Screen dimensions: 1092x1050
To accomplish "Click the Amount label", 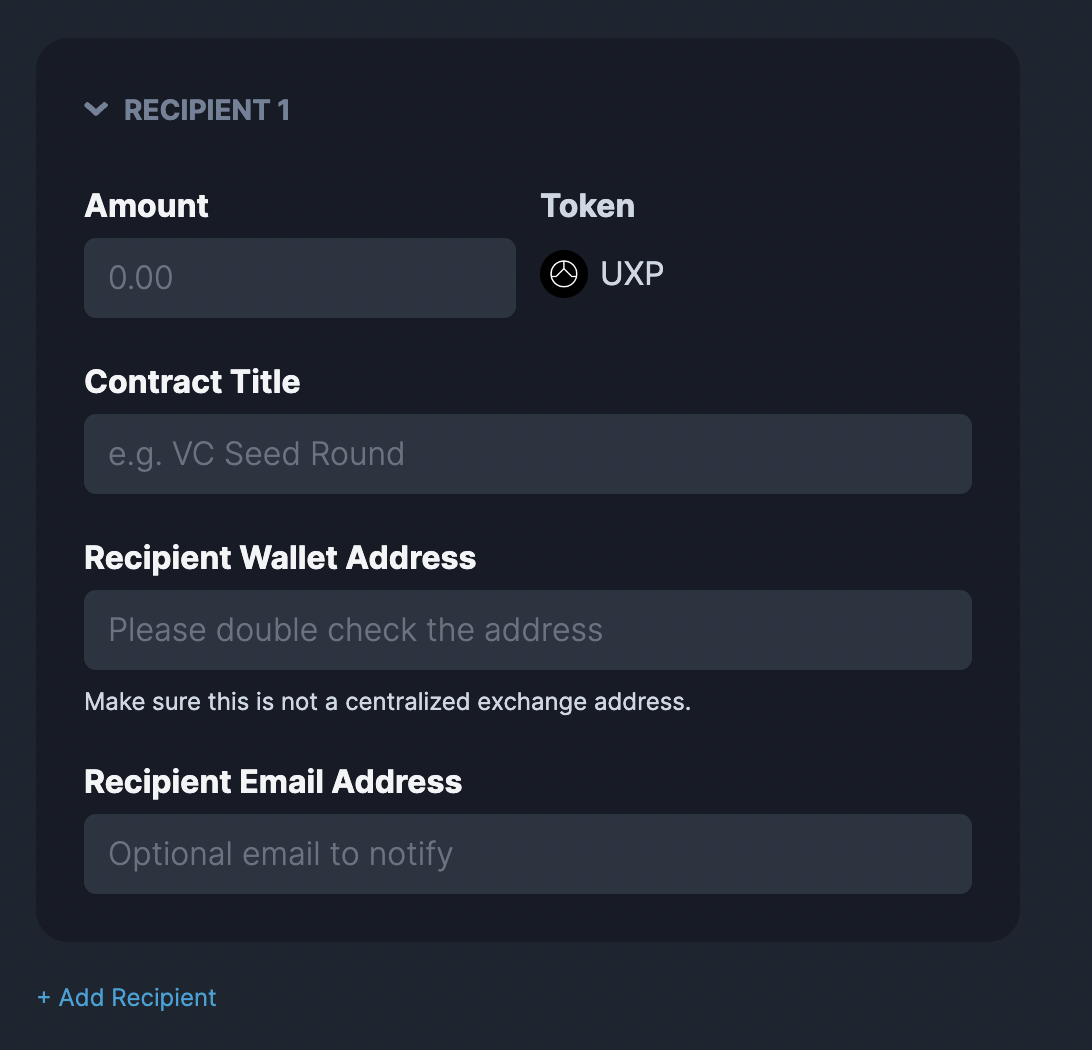I will click(146, 206).
